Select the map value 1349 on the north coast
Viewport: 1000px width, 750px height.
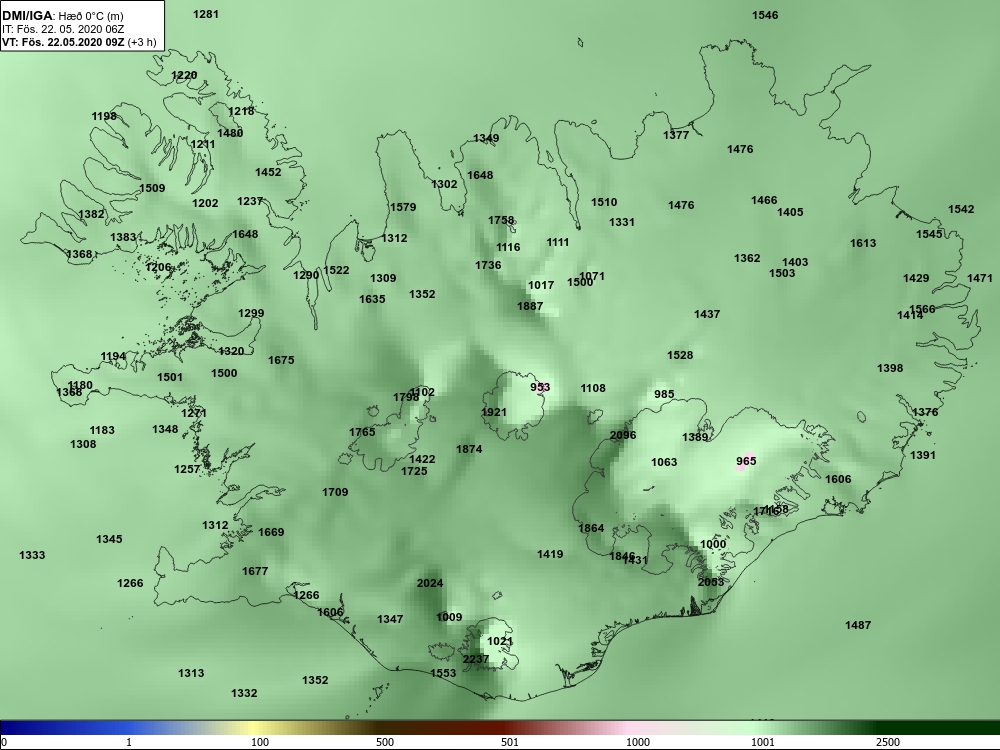pyautogui.click(x=486, y=138)
